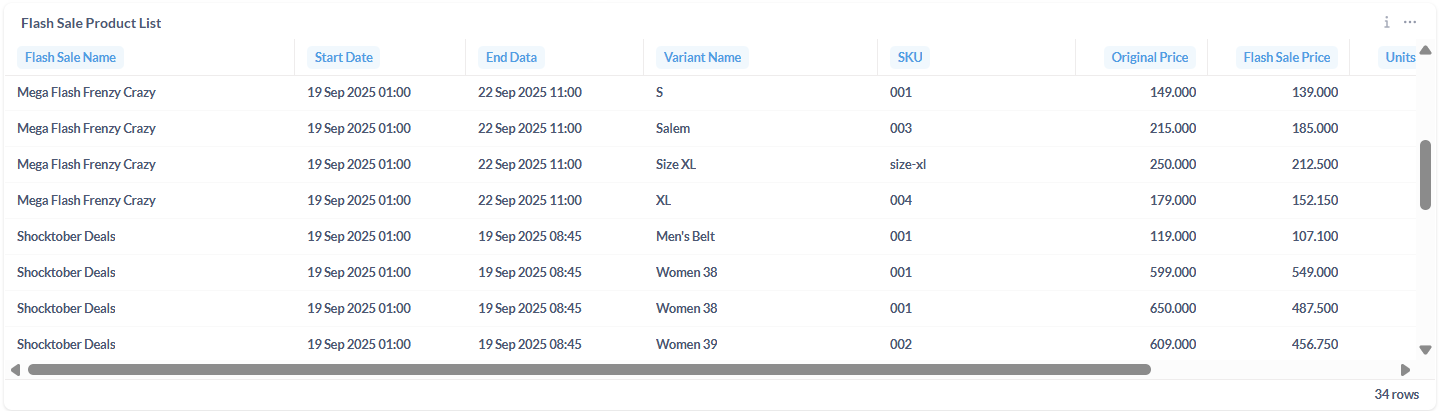Viewport: 1441px width, 411px height.
Task: Sort by Flash Sale Name column
Action: 70,57
